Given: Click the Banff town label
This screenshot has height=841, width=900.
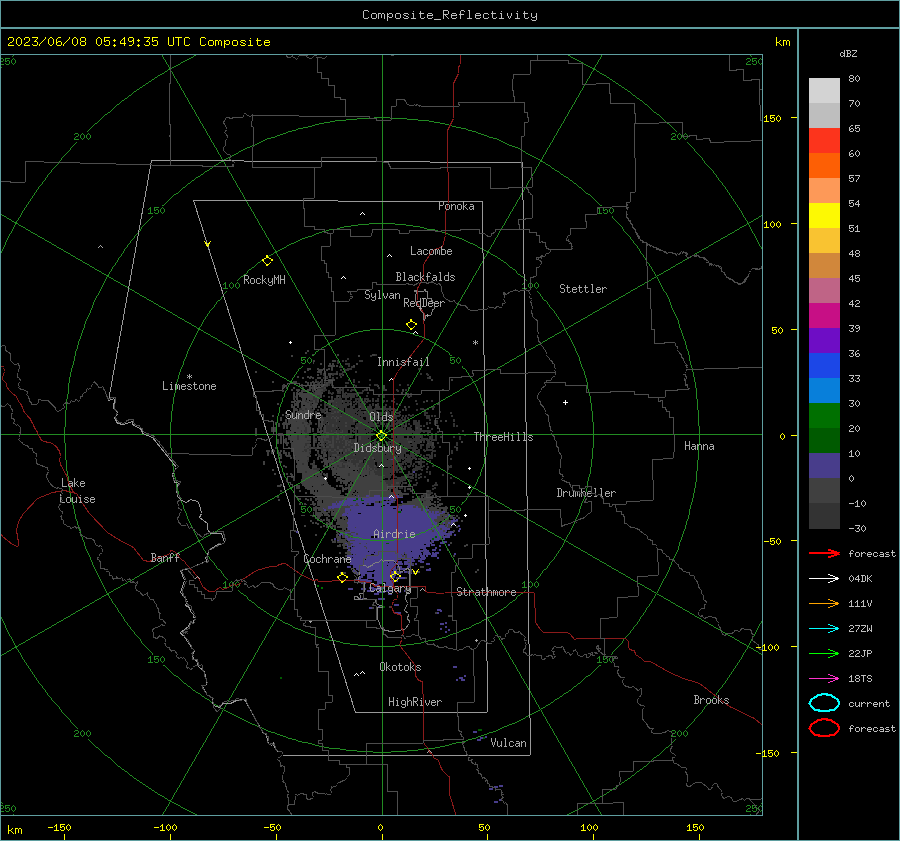Looking at the screenshot, I should (x=165, y=557).
